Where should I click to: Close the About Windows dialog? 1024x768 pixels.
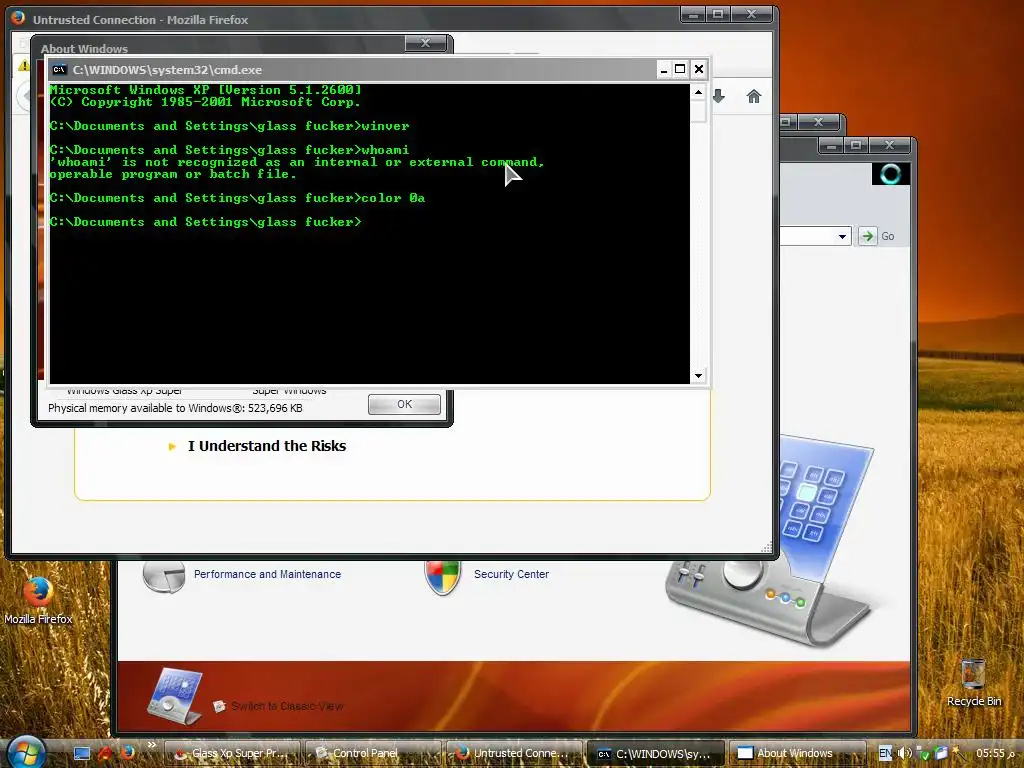pyautogui.click(x=425, y=43)
